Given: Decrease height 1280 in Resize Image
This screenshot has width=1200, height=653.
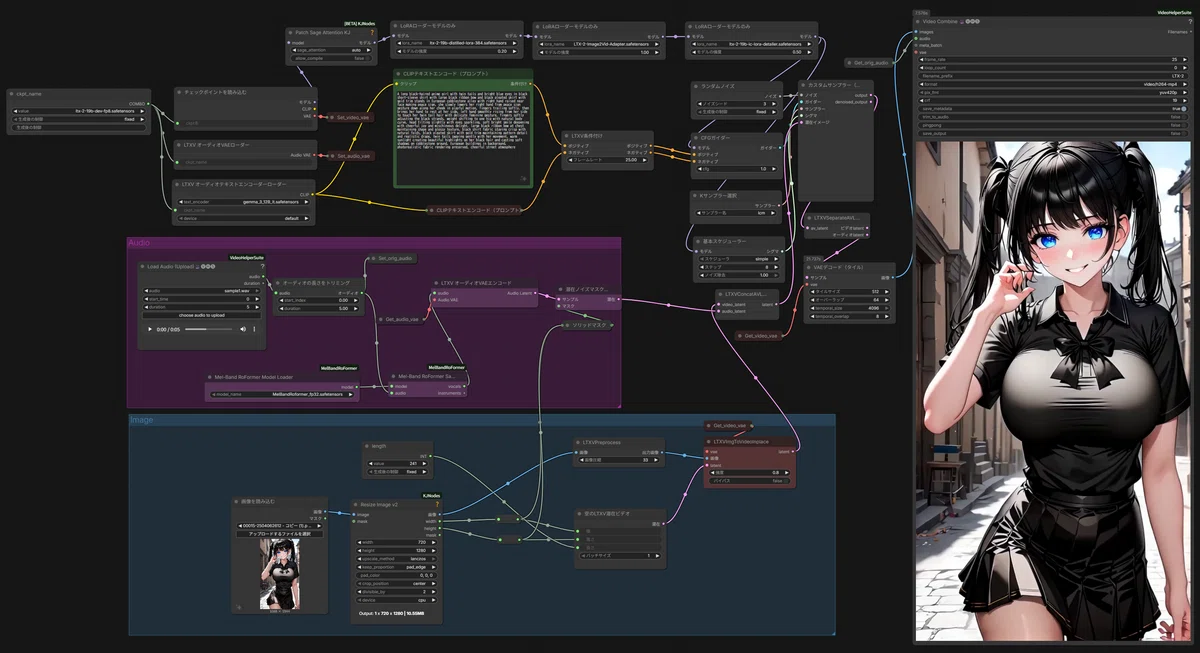Looking at the screenshot, I should pyautogui.click(x=359, y=551).
